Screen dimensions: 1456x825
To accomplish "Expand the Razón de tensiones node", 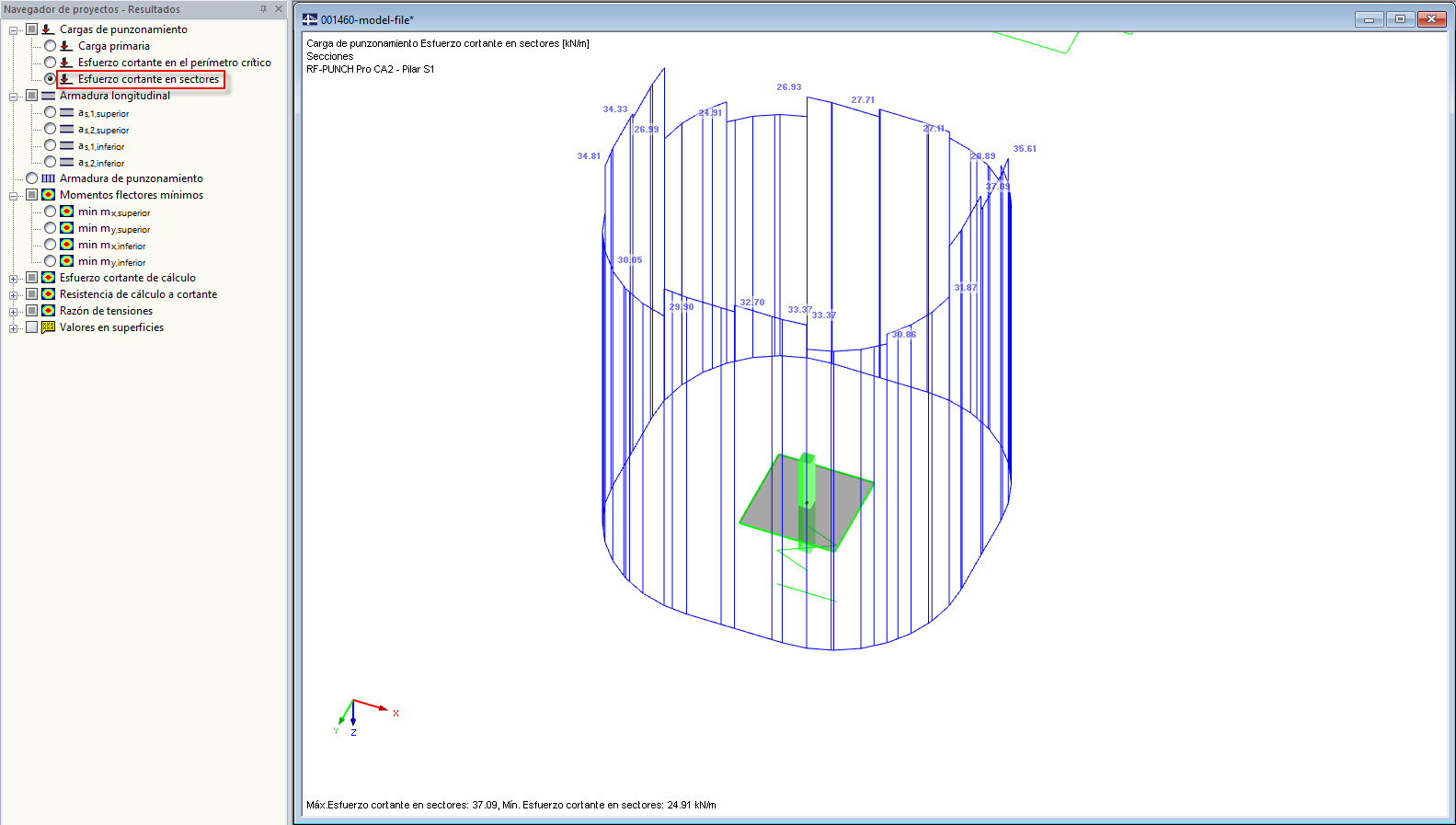I will pos(13,312).
